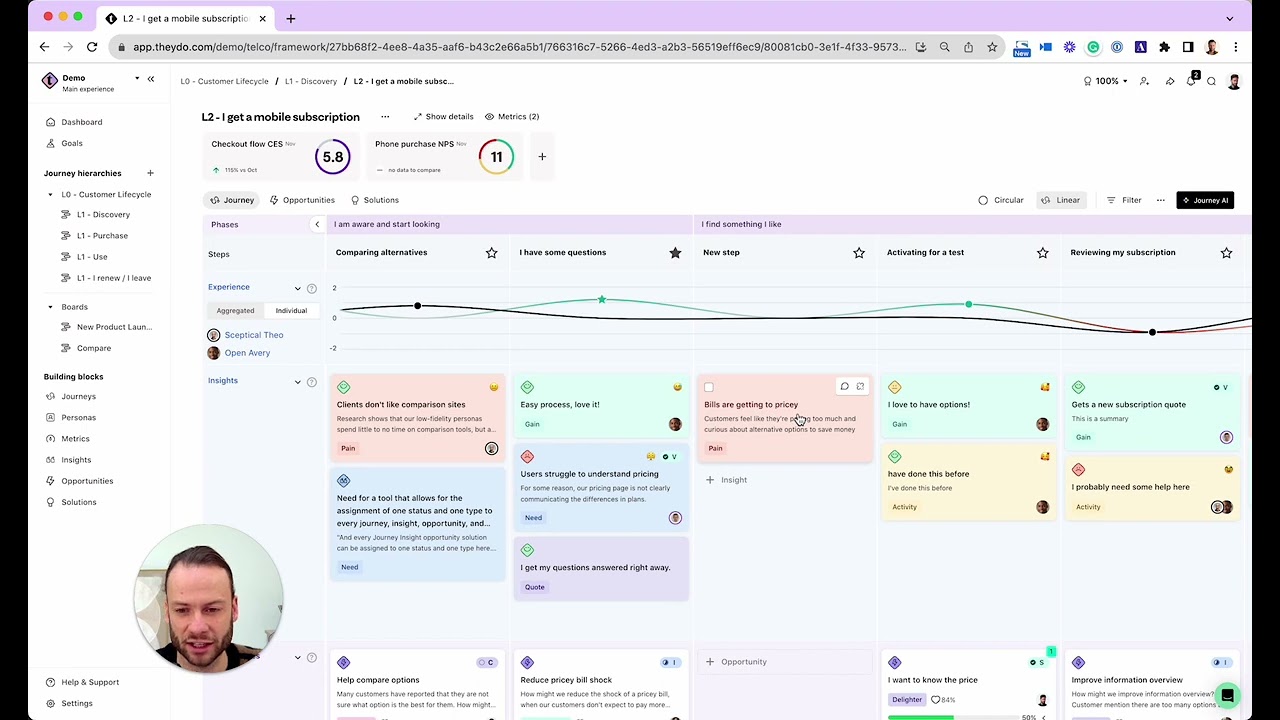This screenshot has height=720, width=1280.
Task: Open the intercom chat bubble
Action: point(1227,695)
